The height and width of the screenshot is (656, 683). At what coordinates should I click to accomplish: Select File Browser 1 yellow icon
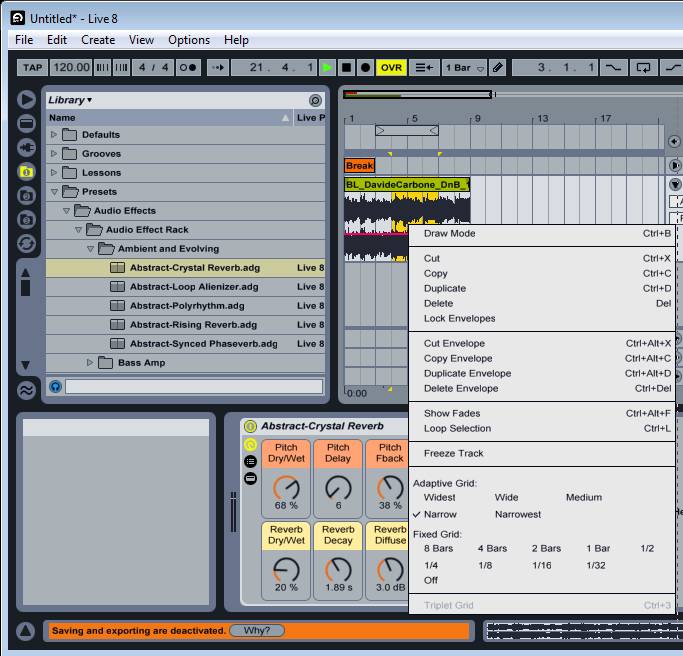coord(27,172)
